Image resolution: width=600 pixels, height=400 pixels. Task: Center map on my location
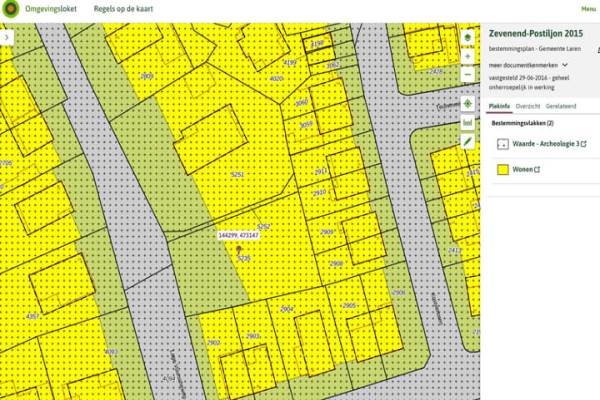[x=467, y=103]
